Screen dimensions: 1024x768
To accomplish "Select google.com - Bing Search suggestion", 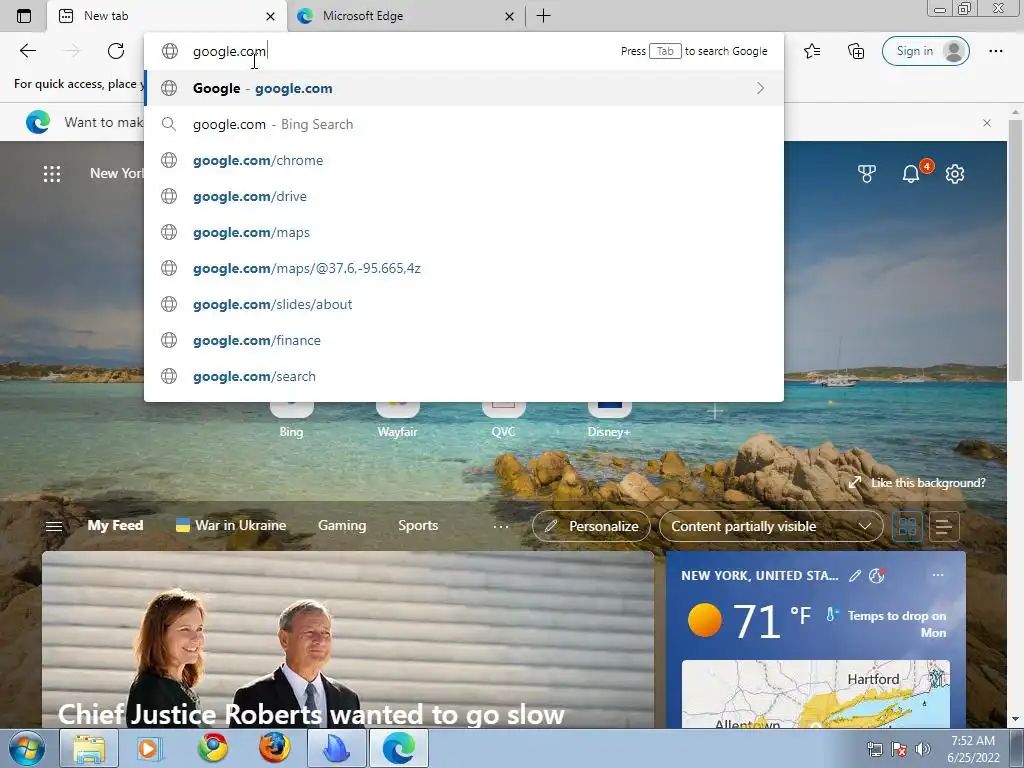I will pos(464,124).
